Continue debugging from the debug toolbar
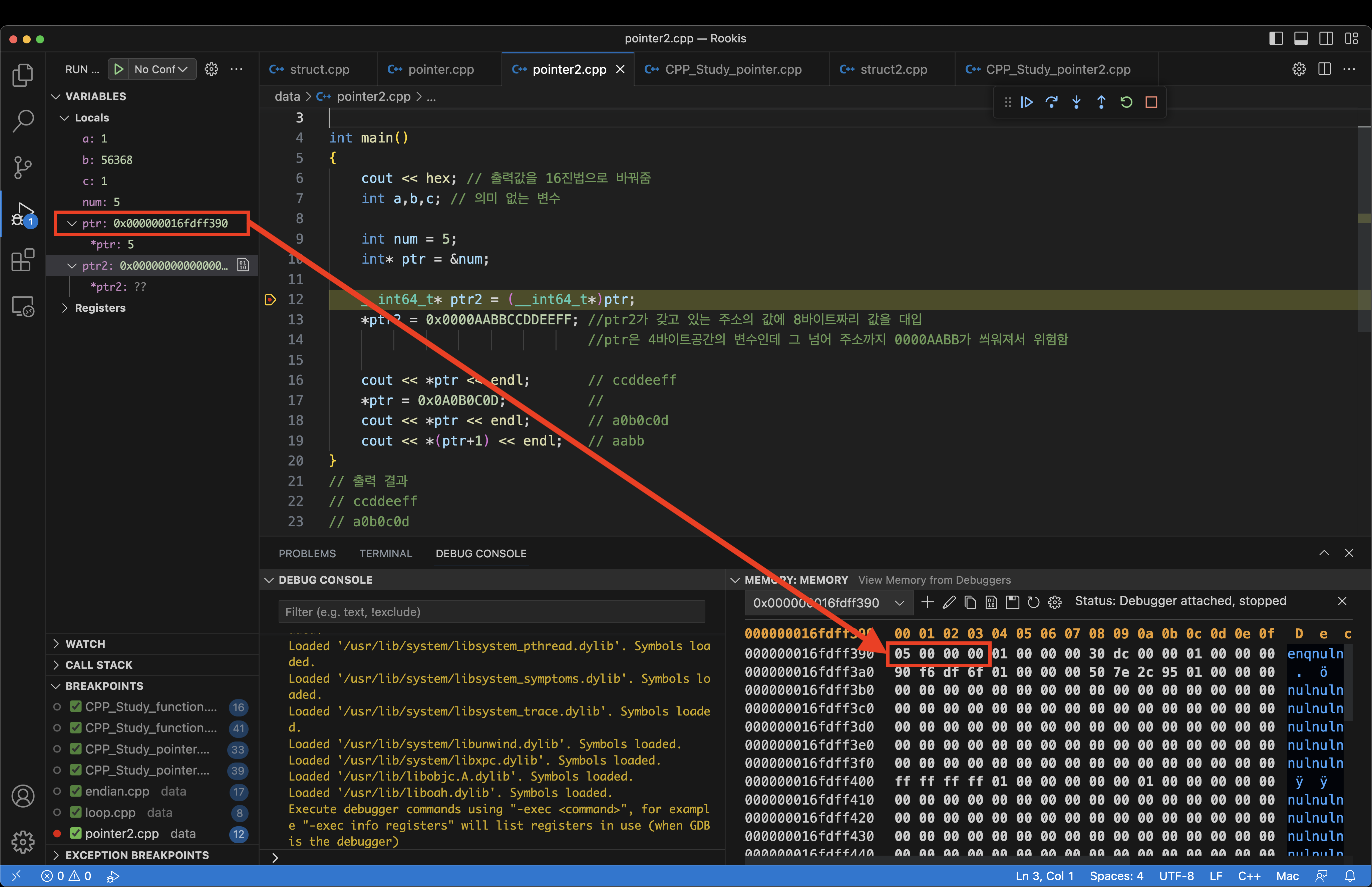This screenshot has height=887, width=1372. [1027, 102]
